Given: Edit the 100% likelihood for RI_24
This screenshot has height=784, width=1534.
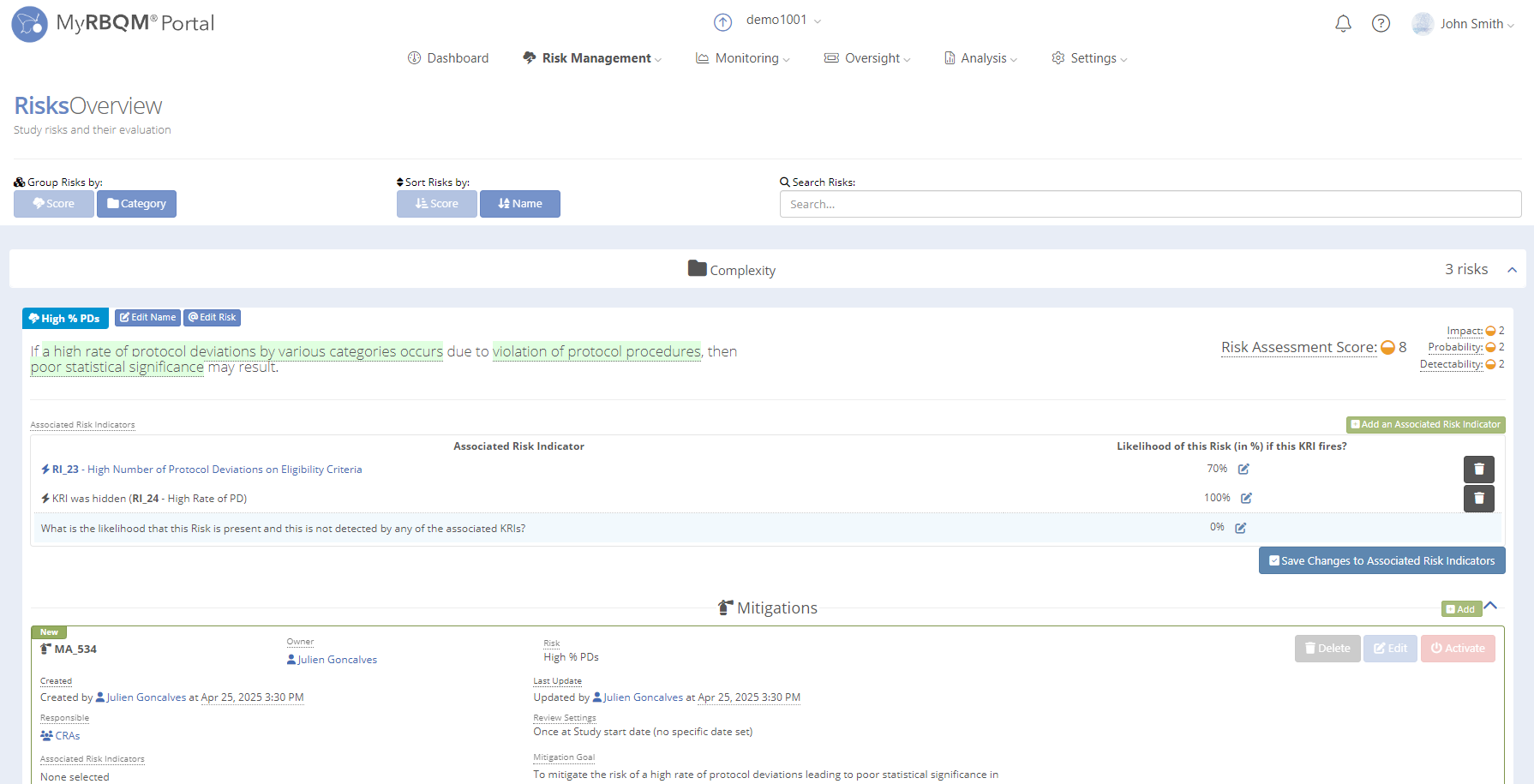Looking at the screenshot, I should (1246, 498).
